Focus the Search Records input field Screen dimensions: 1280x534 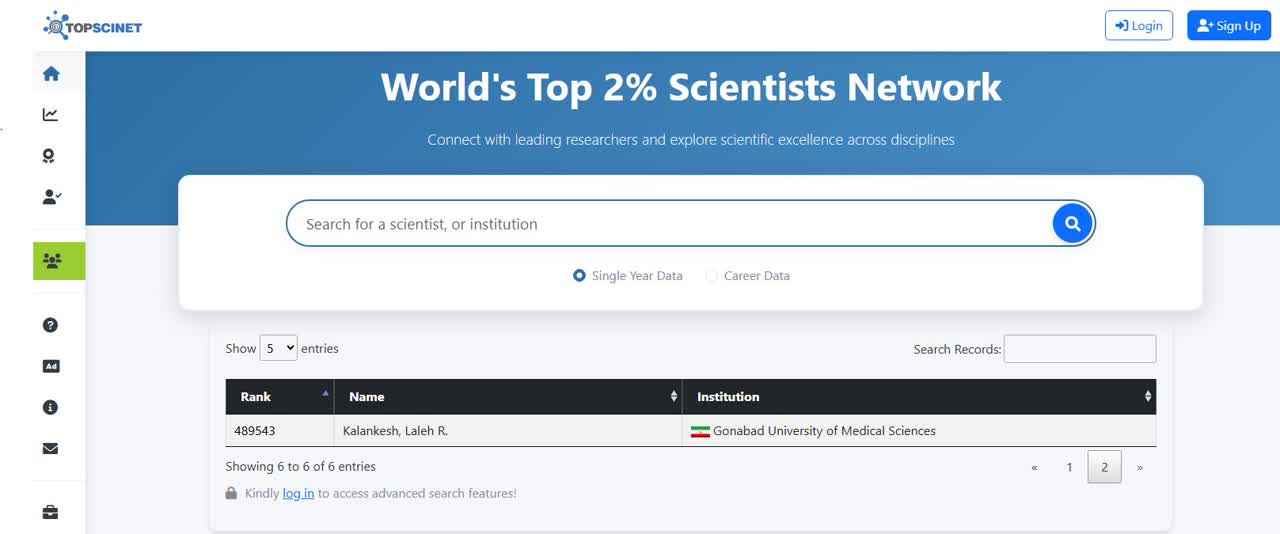pyautogui.click(x=1079, y=349)
